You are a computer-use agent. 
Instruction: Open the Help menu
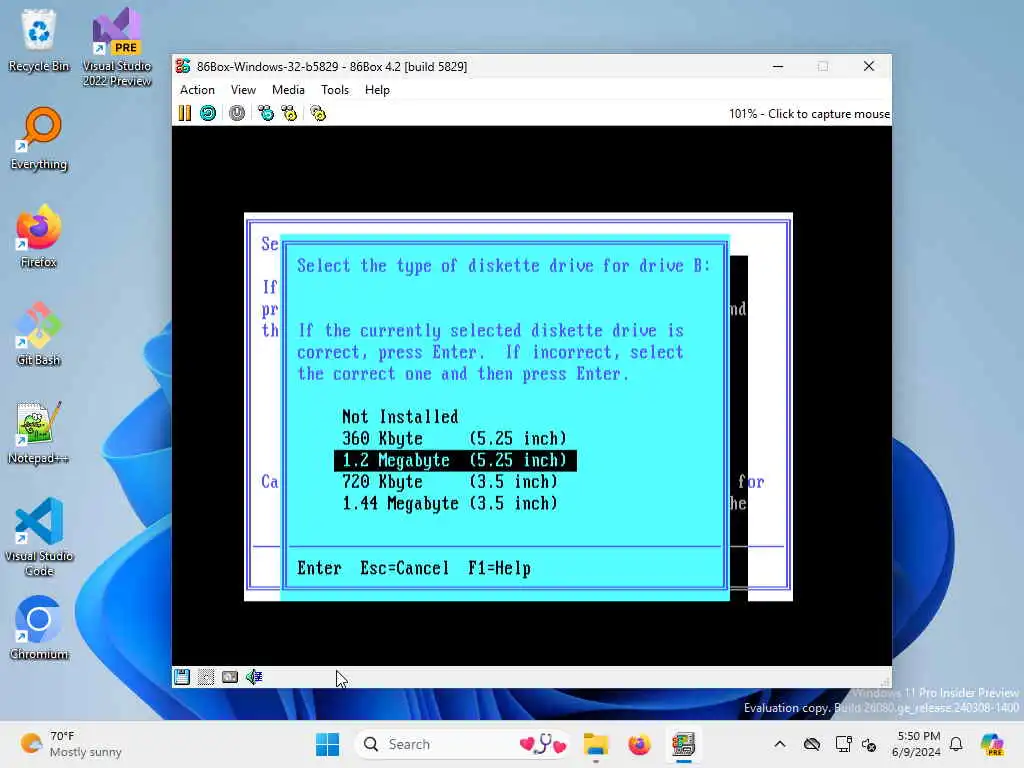click(x=377, y=90)
